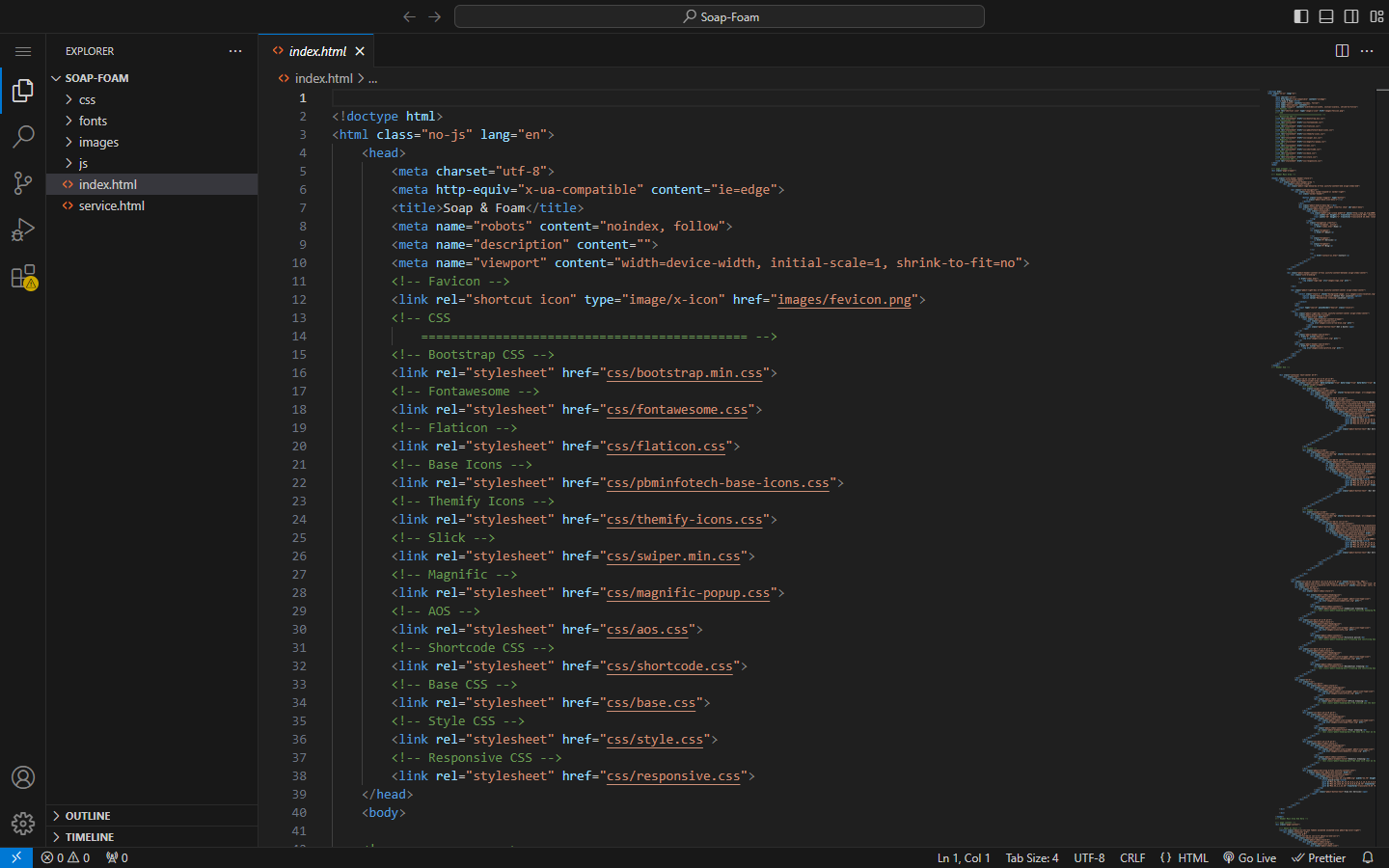Screen dimensions: 1389x868
Task: Click the Soap-Foam command center search box
Action: click(720, 16)
